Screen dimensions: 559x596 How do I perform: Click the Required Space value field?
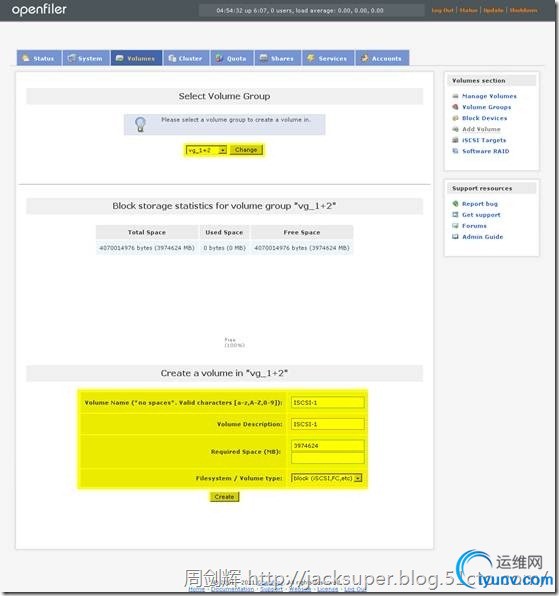pyautogui.click(x=328, y=445)
